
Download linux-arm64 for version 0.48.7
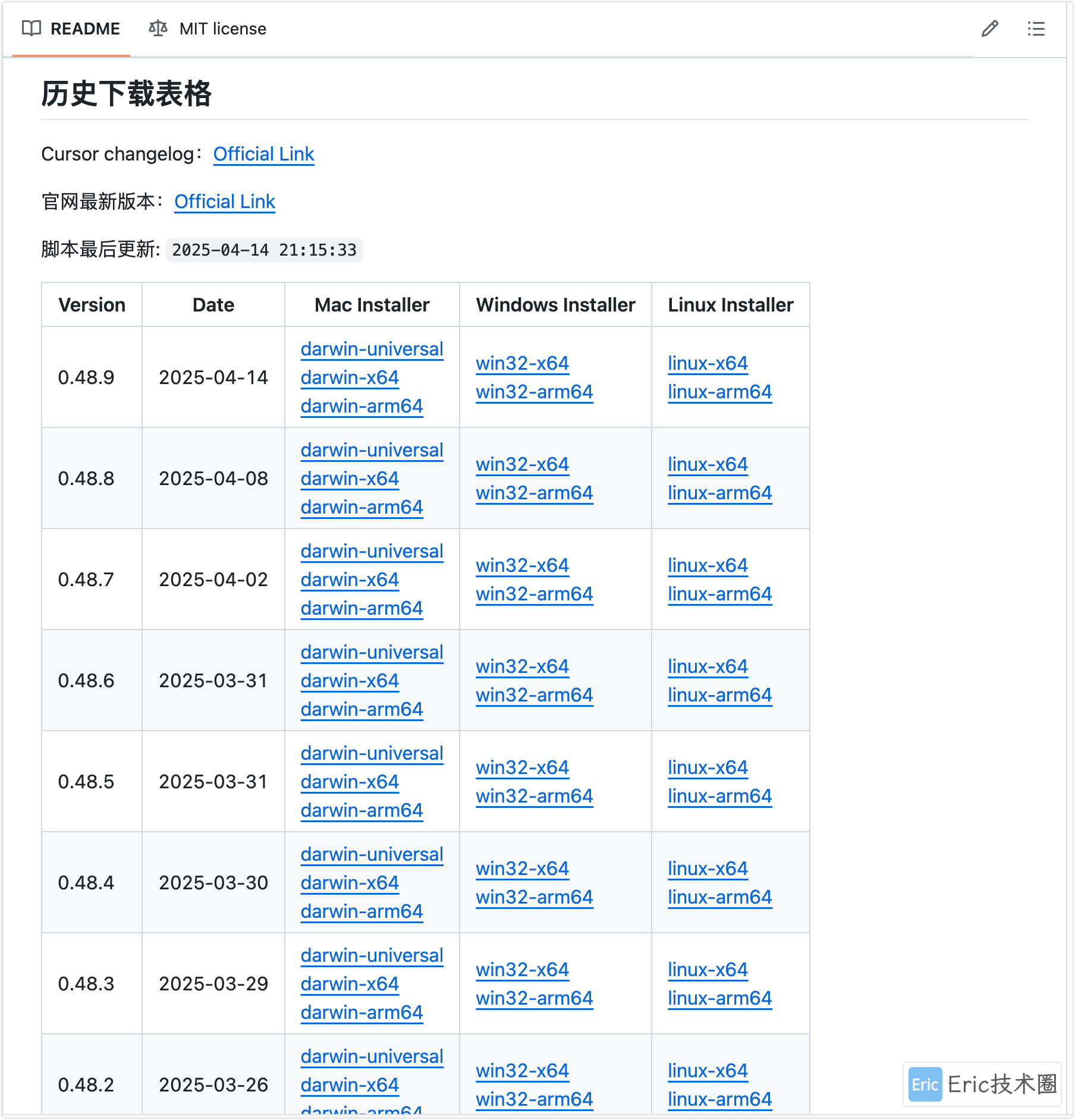tap(719, 594)
